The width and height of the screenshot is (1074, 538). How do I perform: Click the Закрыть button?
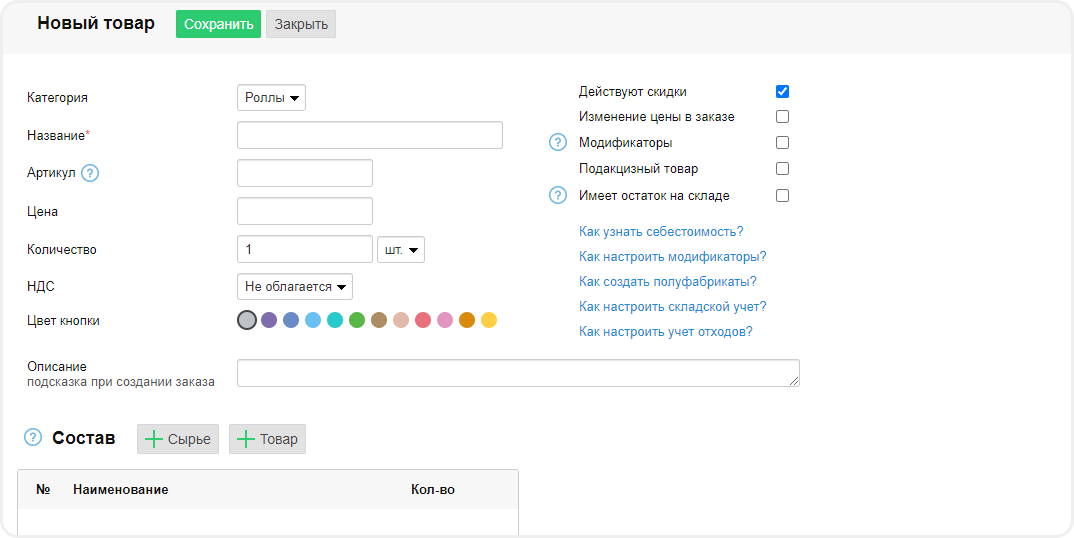pyautogui.click(x=301, y=24)
